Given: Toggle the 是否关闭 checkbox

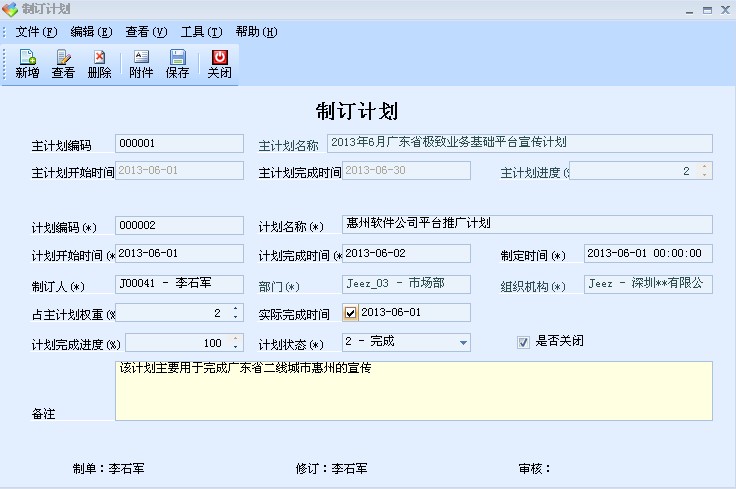Looking at the screenshot, I should [x=523, y=342].
